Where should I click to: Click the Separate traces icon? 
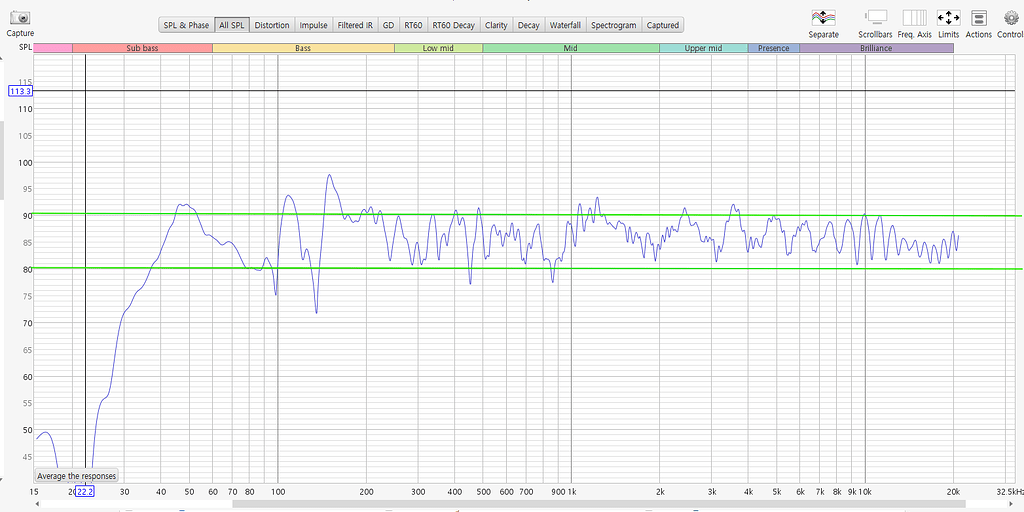coord(823,18)
